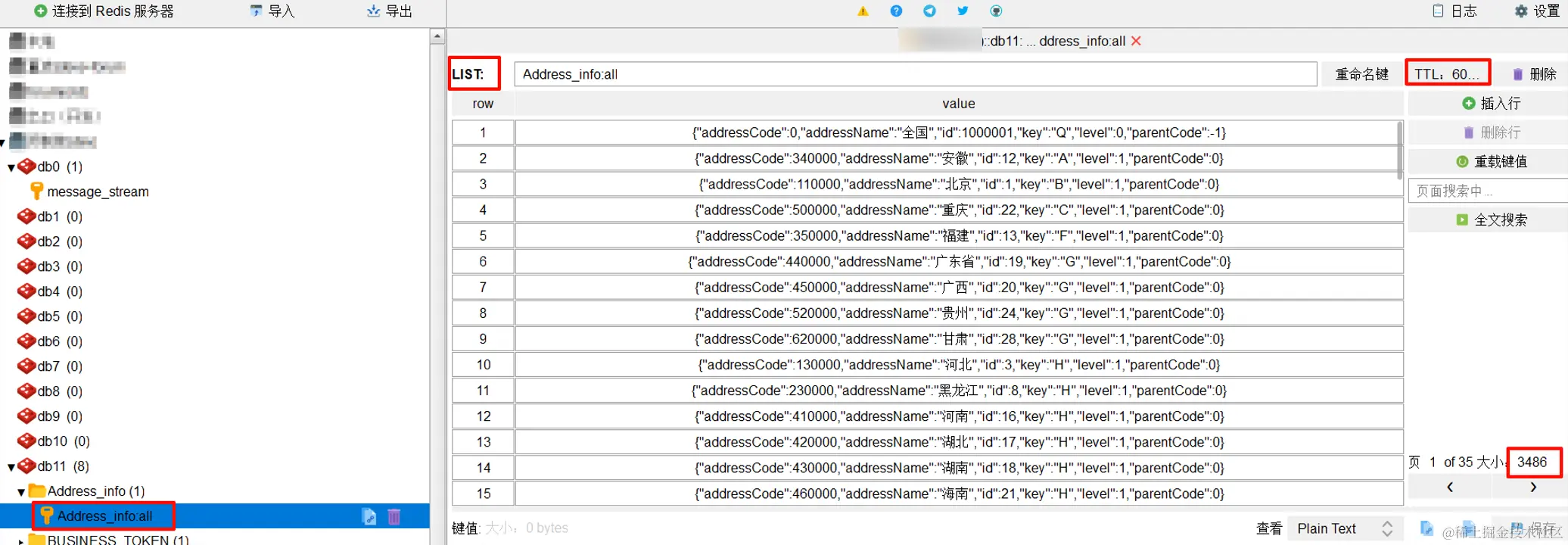
Task: Select value row containing 重庆
Action: click(959, 210)
